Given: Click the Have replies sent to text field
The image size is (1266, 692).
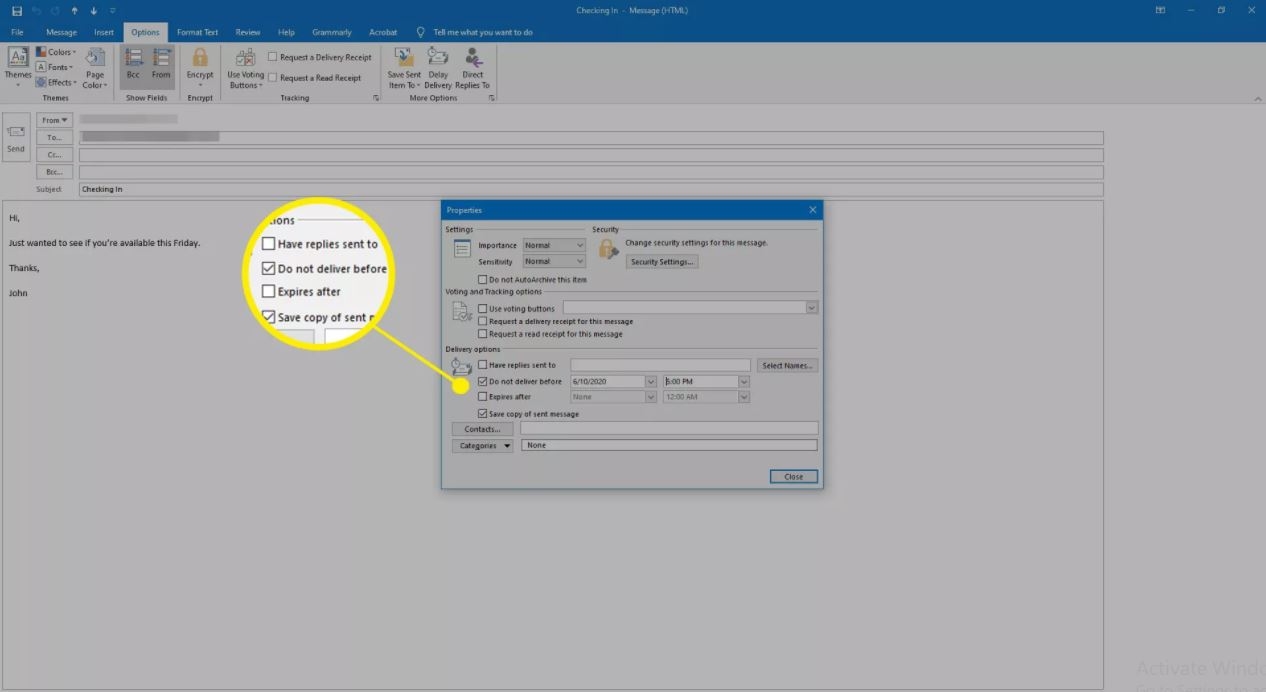Looking at the screenshot, I should (x=660, y=365).
